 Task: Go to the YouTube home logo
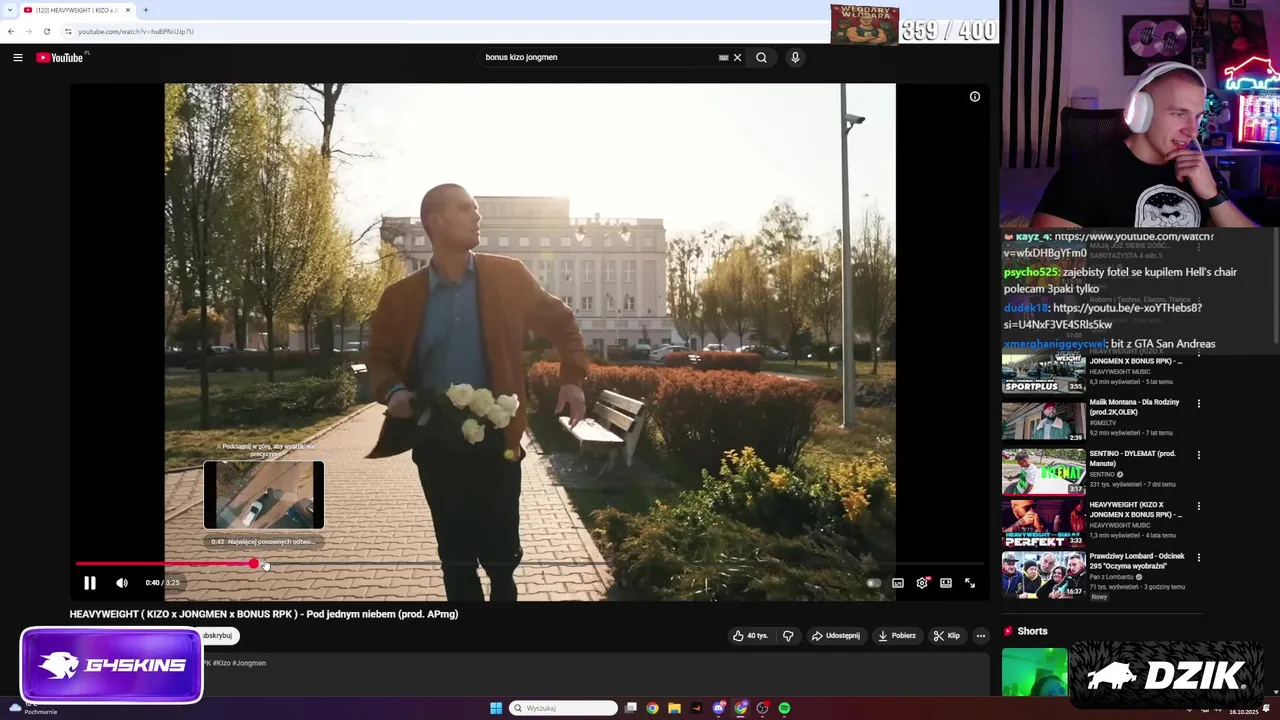point(60,58)
